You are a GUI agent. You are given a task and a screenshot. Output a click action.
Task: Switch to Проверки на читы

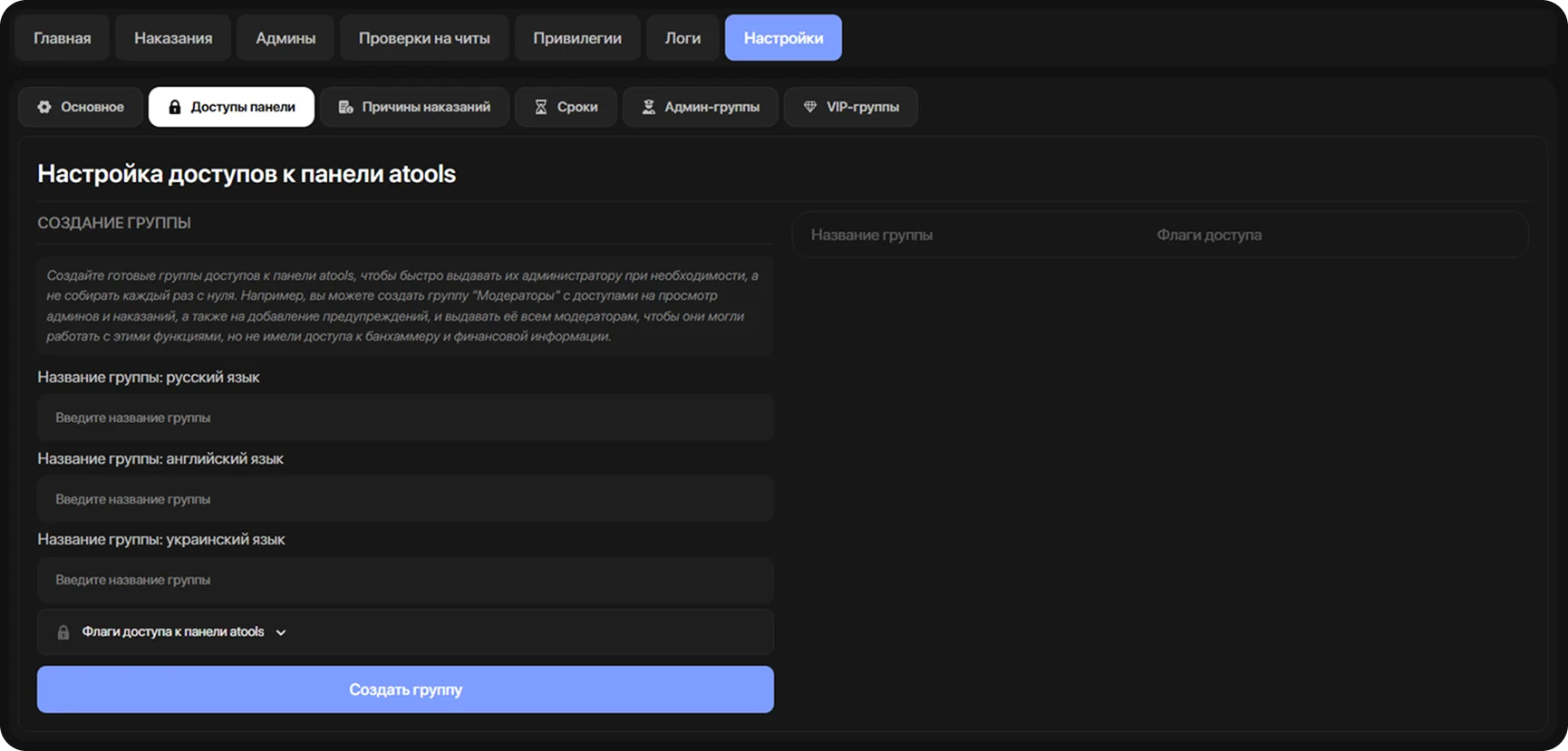[x=424, y=38]
